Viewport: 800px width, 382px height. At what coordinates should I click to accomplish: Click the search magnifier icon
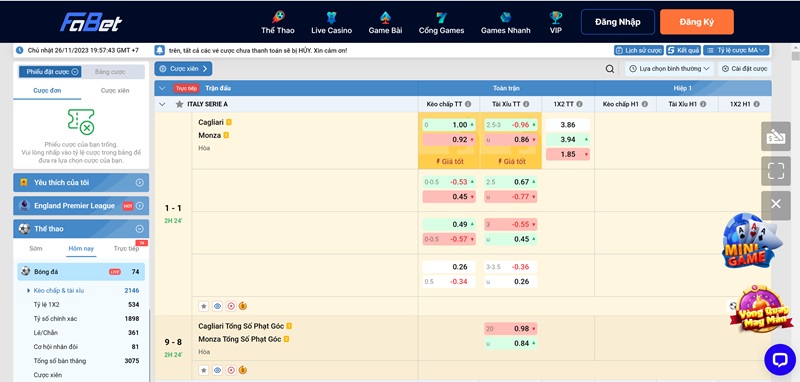[x=610, y=69]
